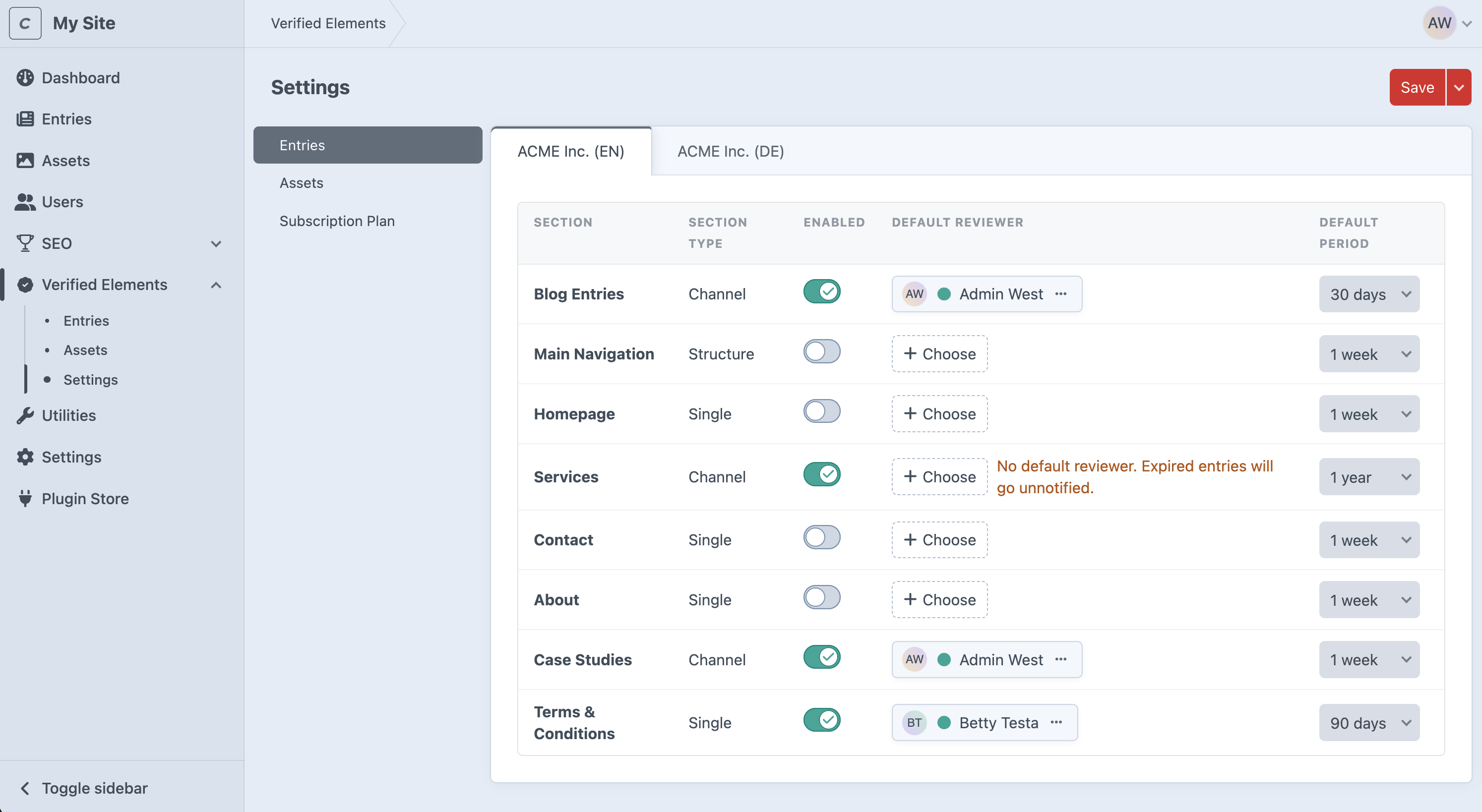Screen dimensions: 1482x812
Task: Open About default period dropdown
Action: pos(1369,599)
